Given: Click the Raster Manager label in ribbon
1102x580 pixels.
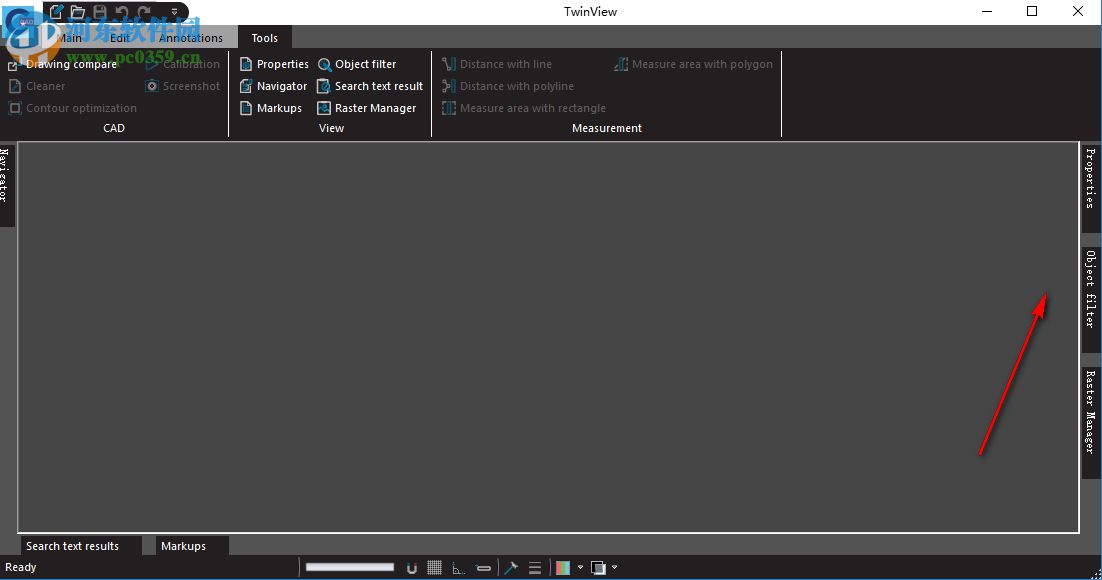Looking at the screenshot, I should (375, 108).
